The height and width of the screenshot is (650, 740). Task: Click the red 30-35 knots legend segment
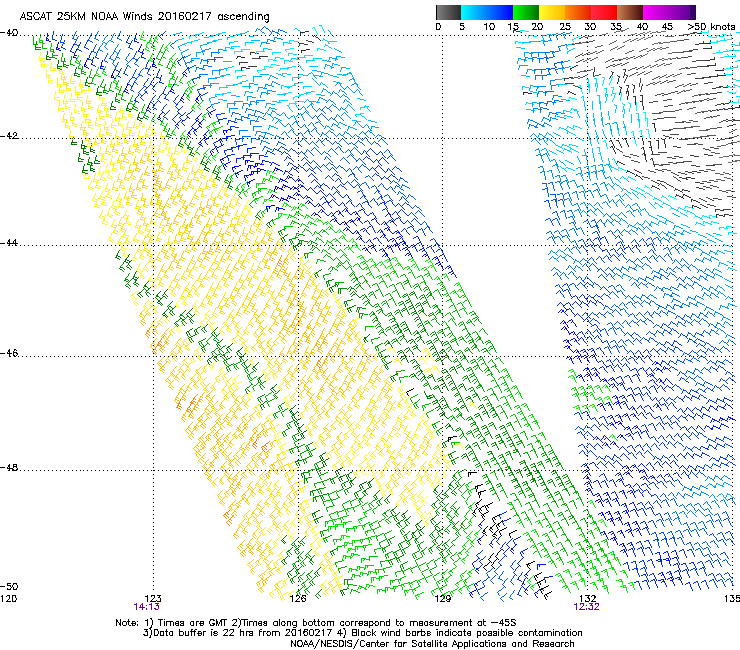[604, 12]
